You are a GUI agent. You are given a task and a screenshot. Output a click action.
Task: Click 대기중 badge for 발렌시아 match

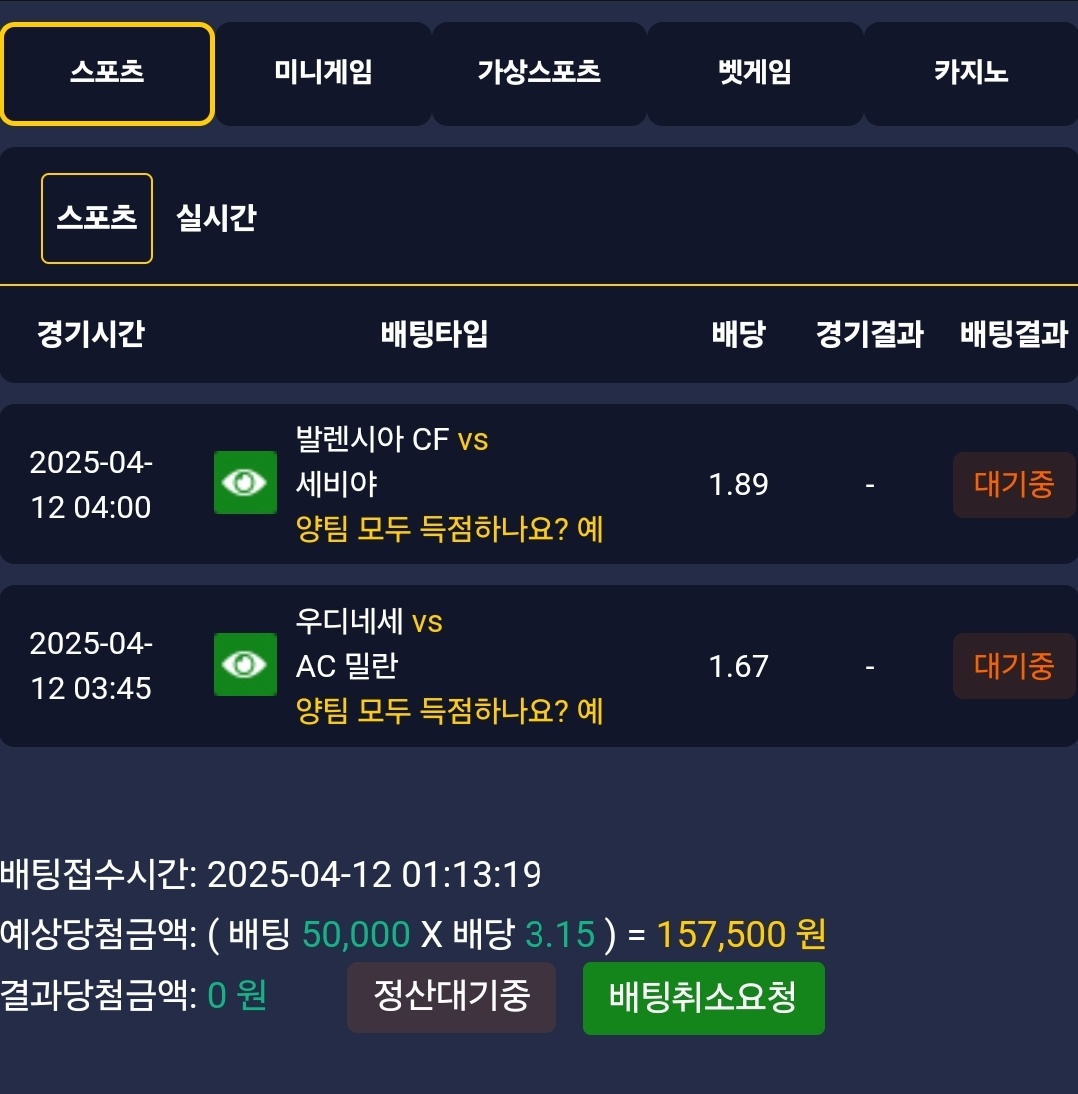1014,485
